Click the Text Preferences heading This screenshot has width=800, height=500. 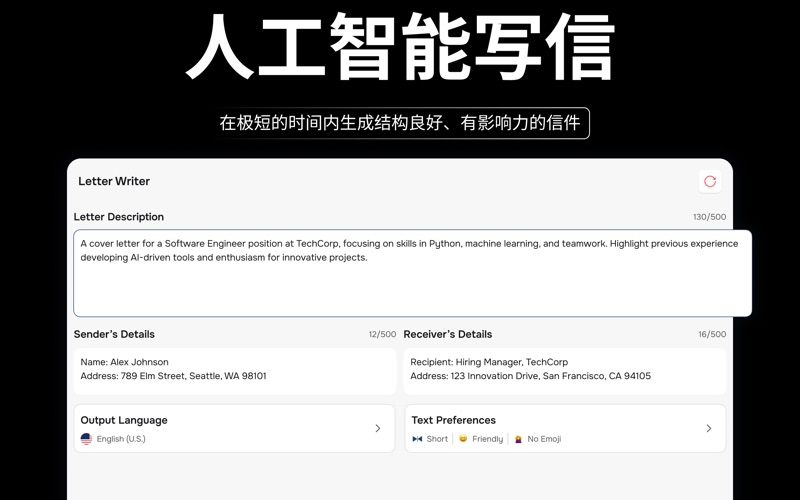click(454, 420)
